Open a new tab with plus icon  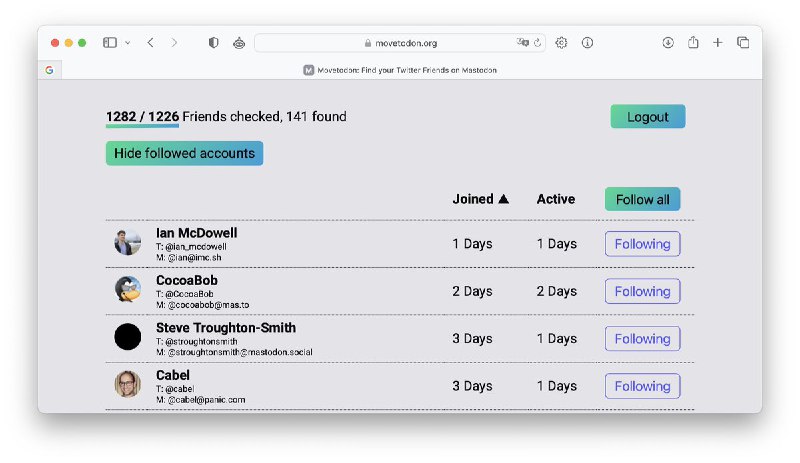[717, 43]
